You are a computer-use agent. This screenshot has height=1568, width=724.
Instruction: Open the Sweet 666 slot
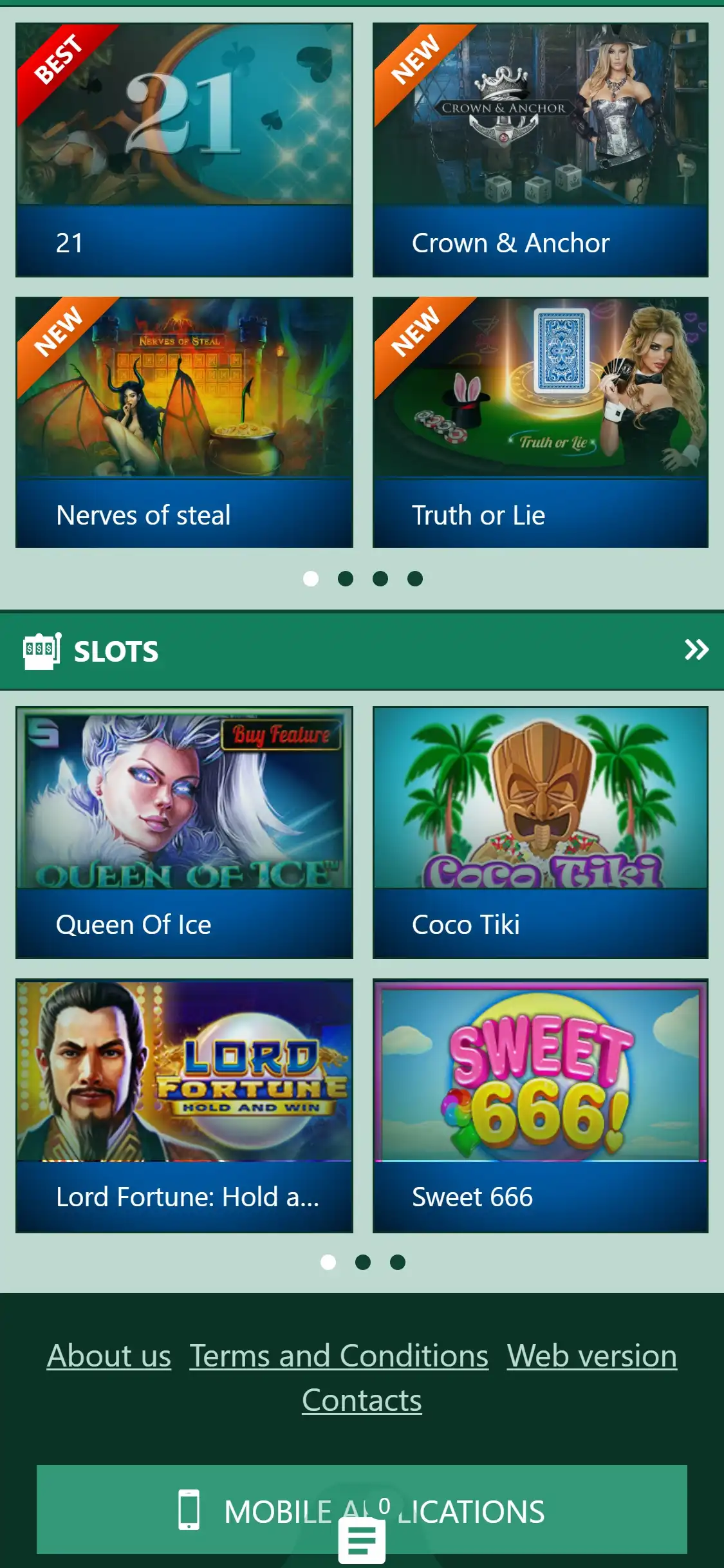point(541,1106)
